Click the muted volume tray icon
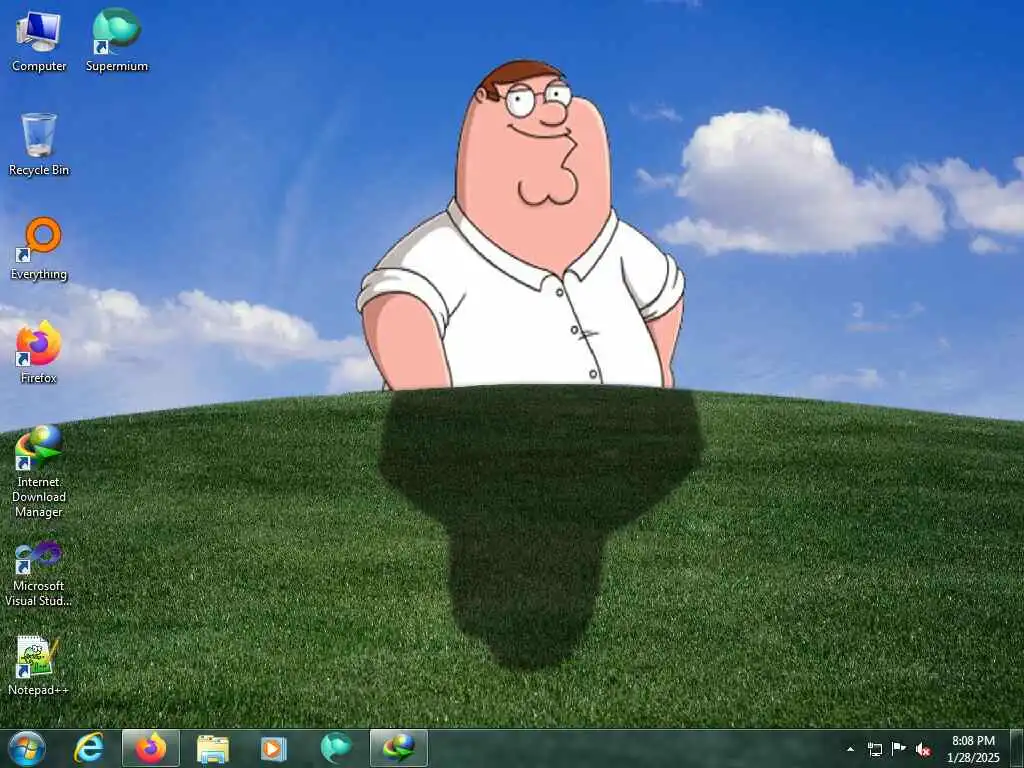Image resolution: width=1024 pixels, height=768 pixels. click(923, 749)
